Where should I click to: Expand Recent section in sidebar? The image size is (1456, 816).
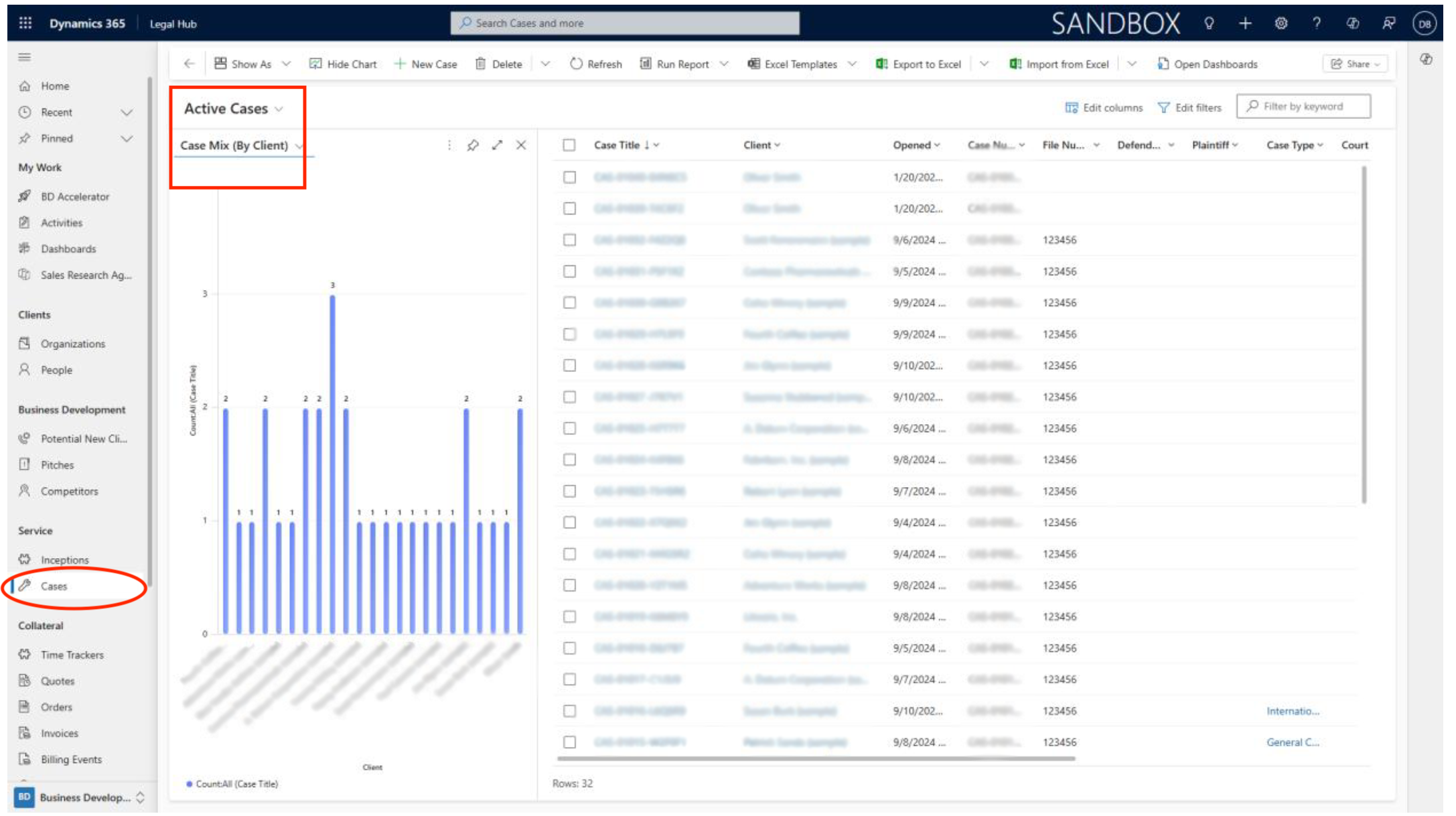coord(126,113)
